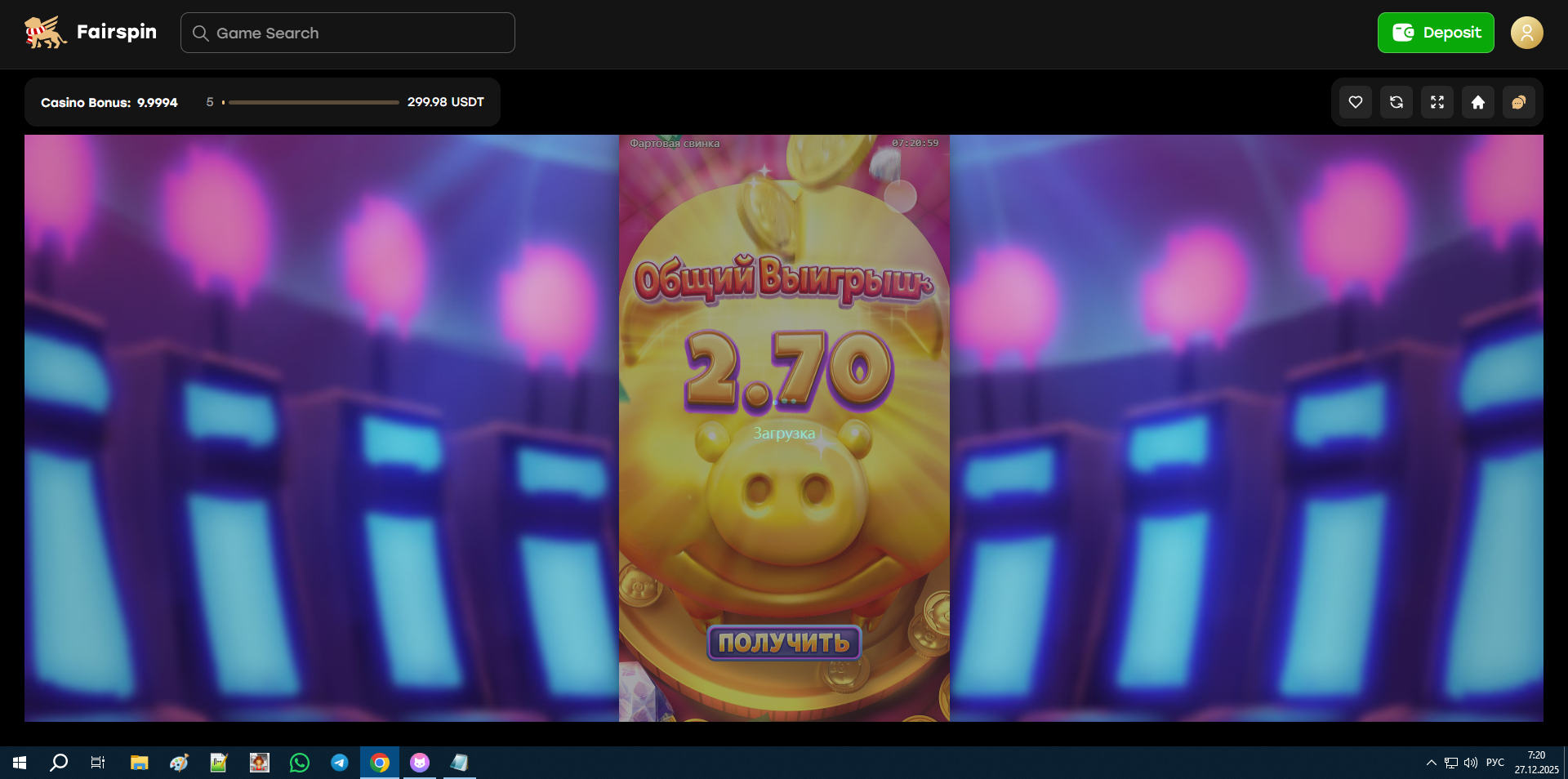This screenshot has height=779, width=1568.
Task: Show hidden system tray icons
Action: (1431, 763)
